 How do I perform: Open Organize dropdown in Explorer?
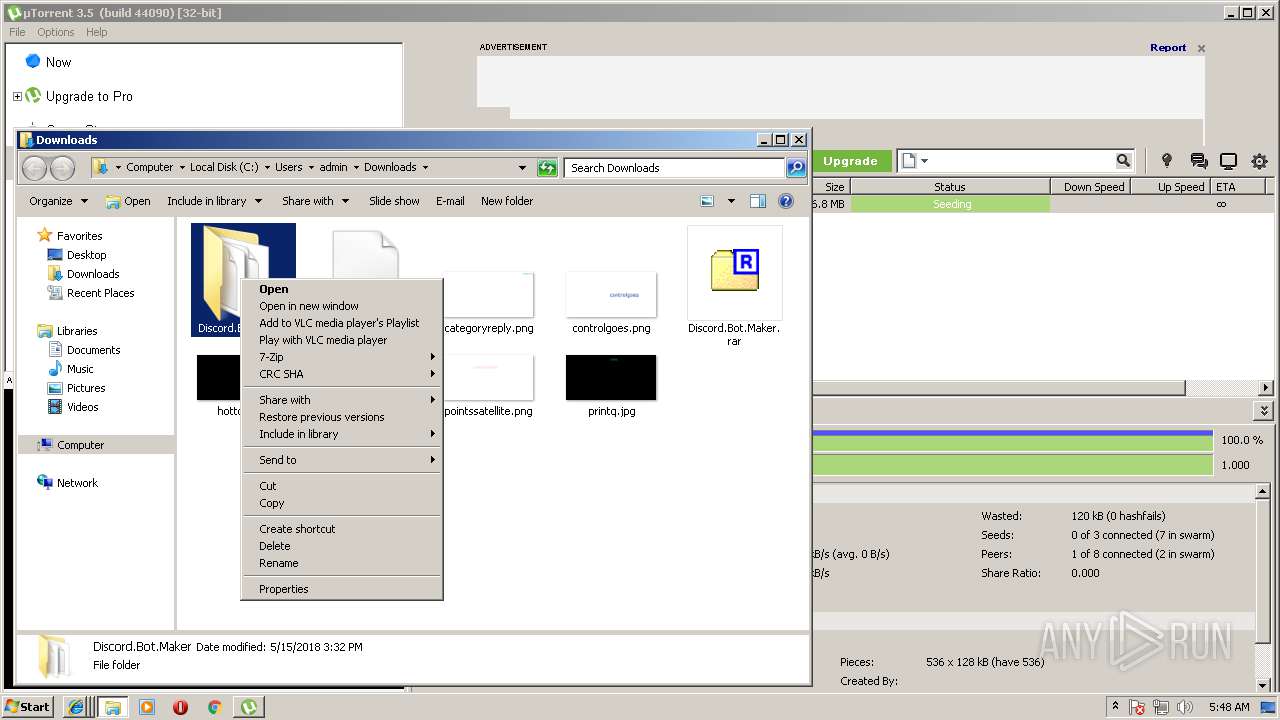(58, 201)
